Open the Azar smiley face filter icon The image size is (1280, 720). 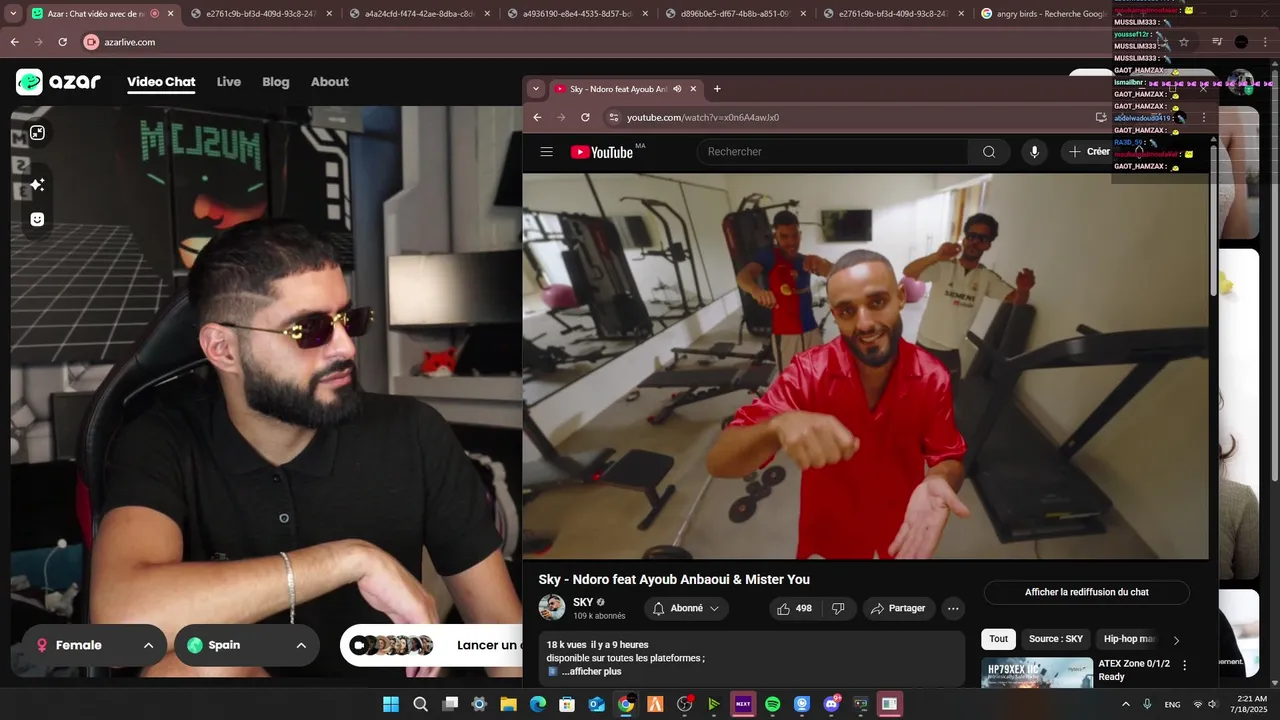pyautogui.click(x=37, y=219)
